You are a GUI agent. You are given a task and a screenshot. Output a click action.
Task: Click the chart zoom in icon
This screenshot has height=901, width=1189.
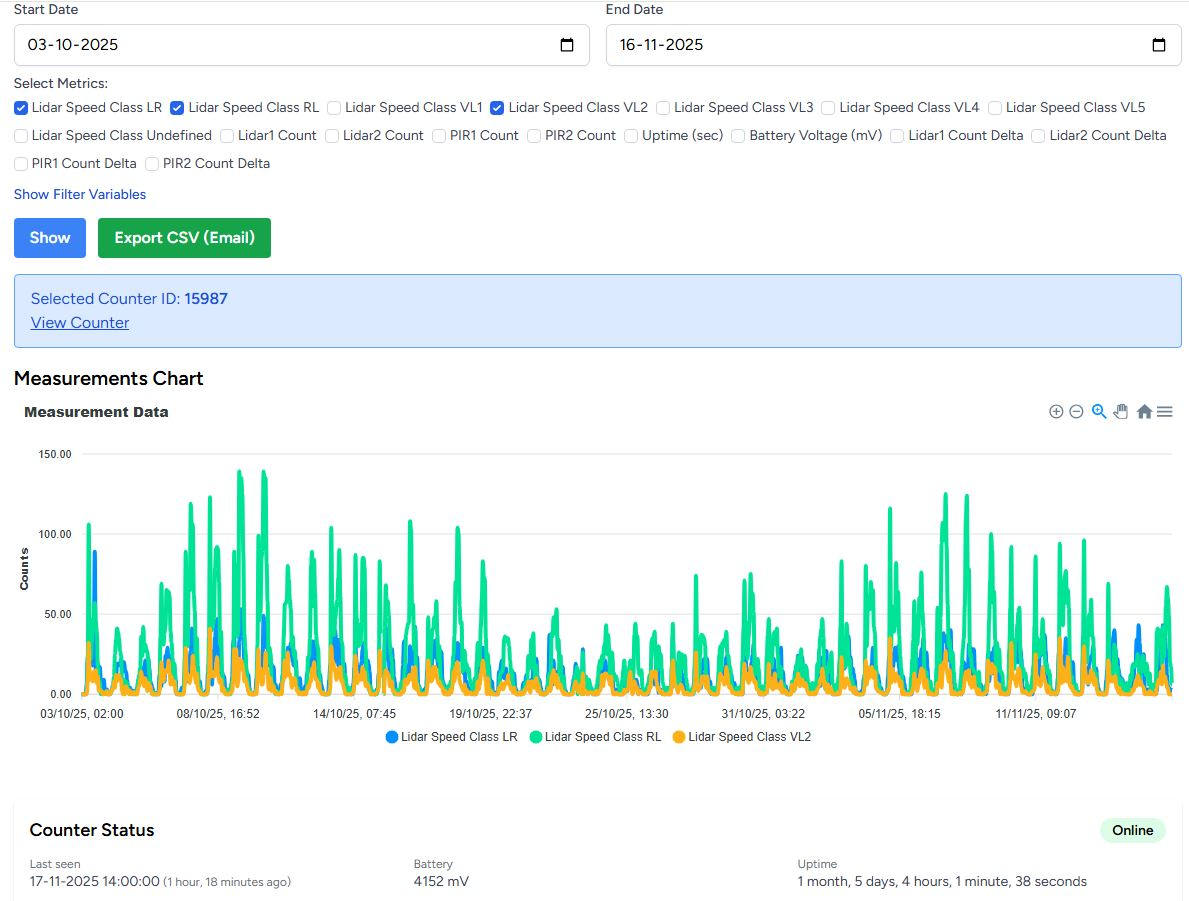click(x=1055, y=412)
